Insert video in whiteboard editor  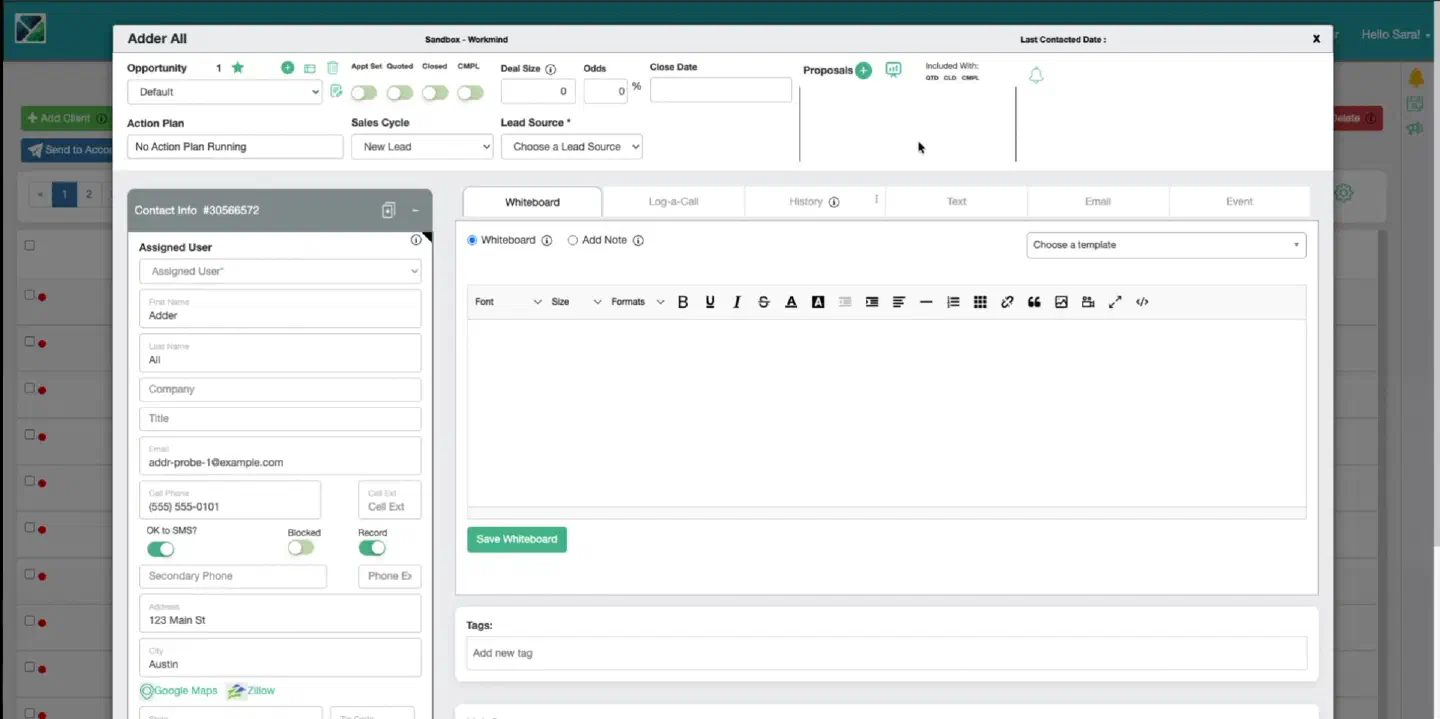(1088, 302)
